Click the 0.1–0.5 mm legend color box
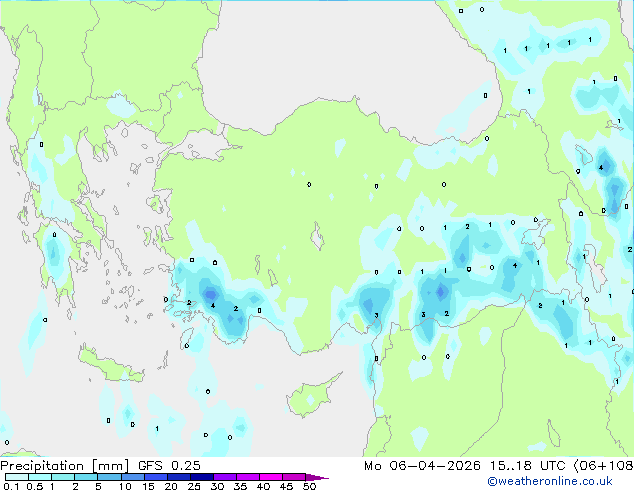 [17, 477]
